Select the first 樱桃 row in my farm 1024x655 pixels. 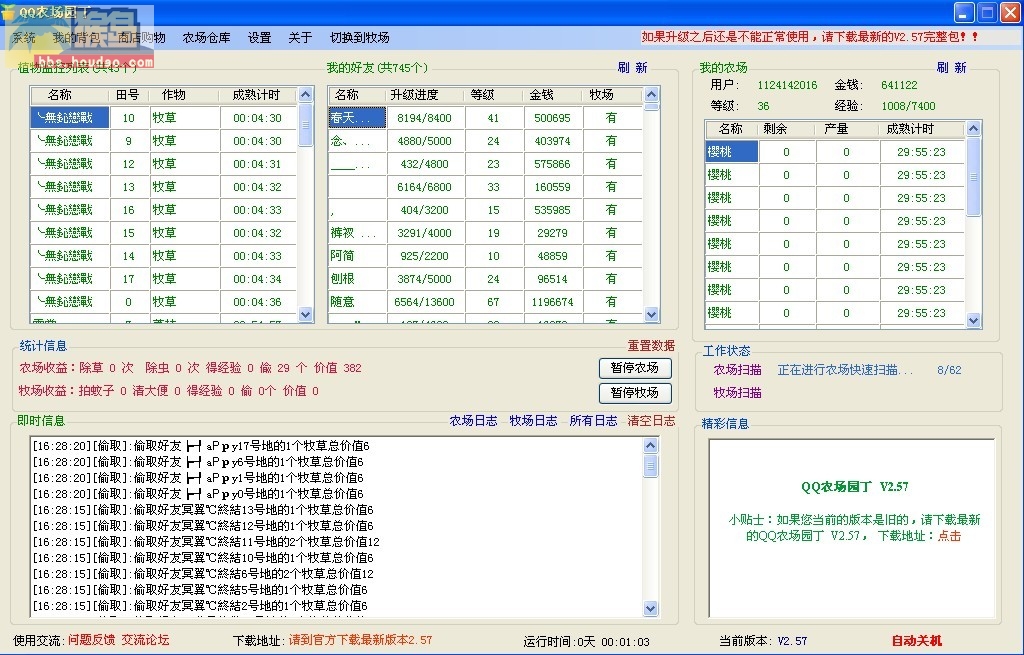point(835,152)
